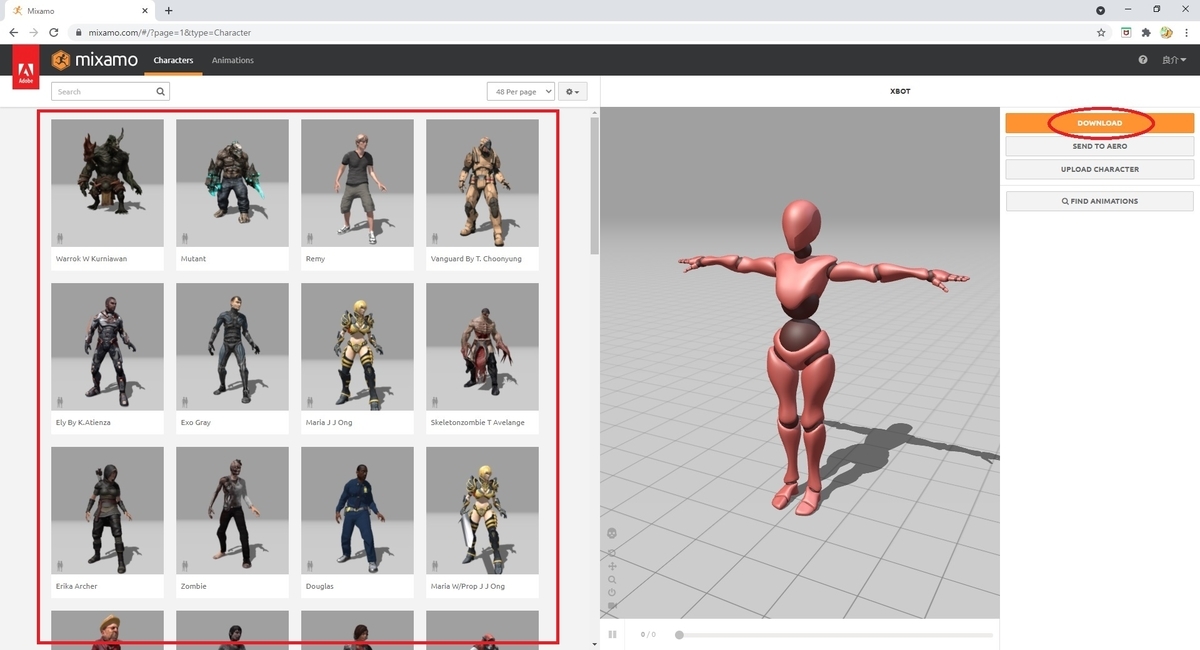Screen dimensions: 1200x650
Task: Switch to the Animations tab
Action: 233,60
